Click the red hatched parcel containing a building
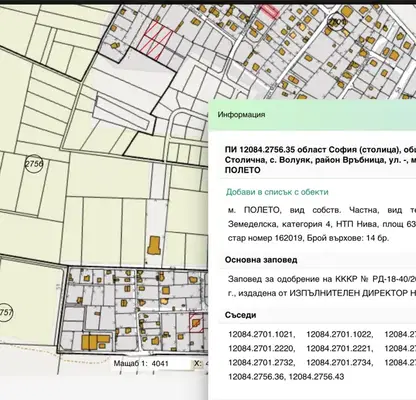 [x=196, y=322]
